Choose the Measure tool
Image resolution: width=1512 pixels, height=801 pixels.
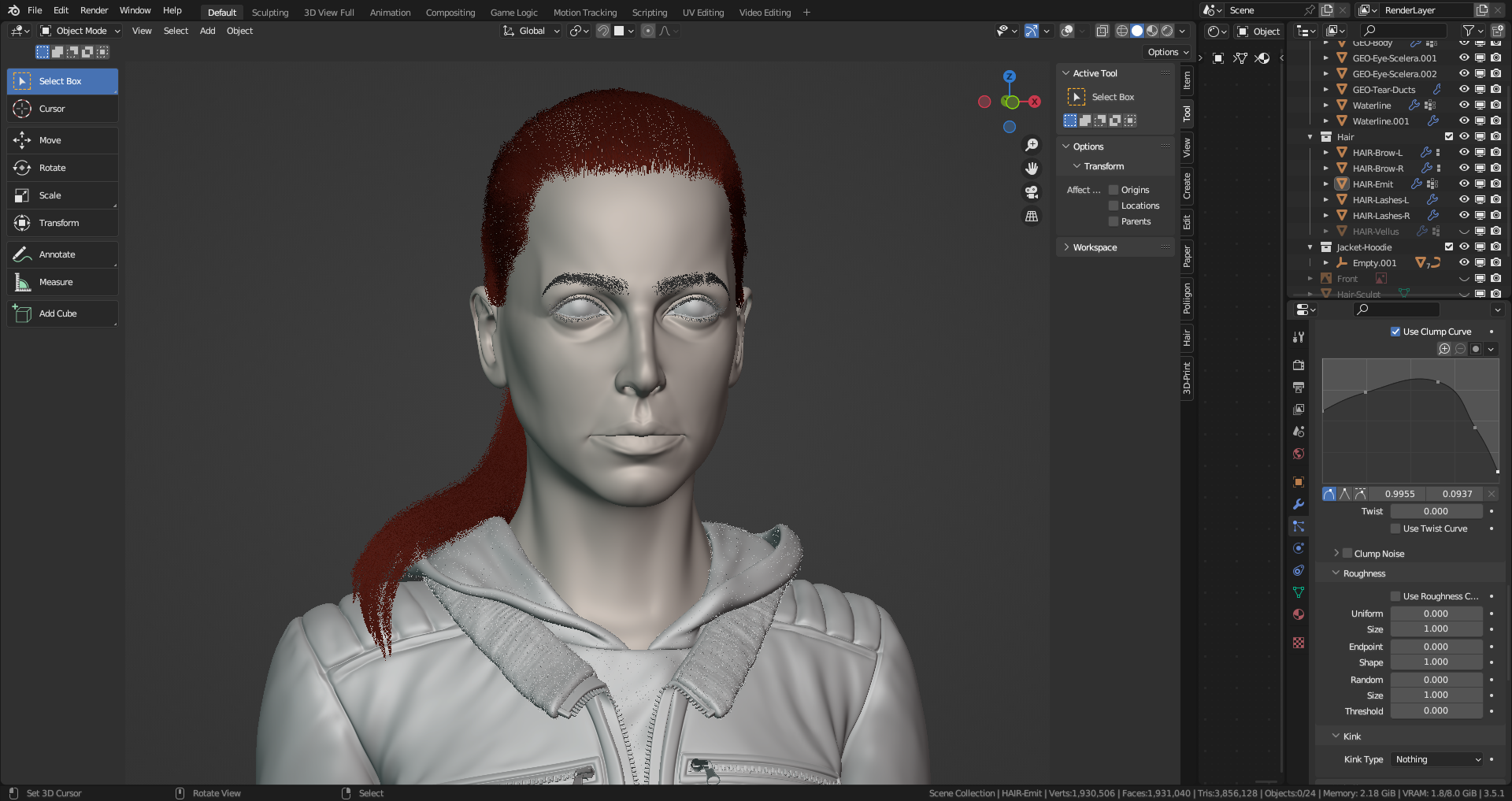62,282
